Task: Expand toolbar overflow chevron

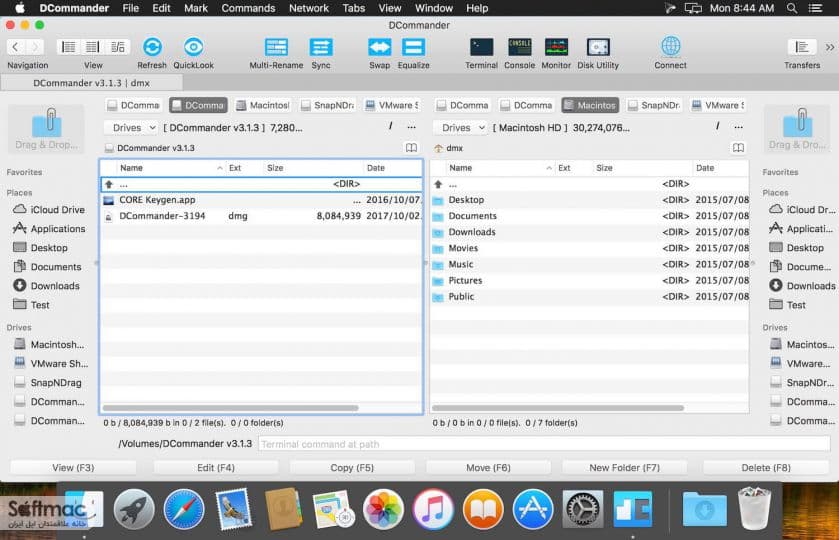Action: pos(829,47)
